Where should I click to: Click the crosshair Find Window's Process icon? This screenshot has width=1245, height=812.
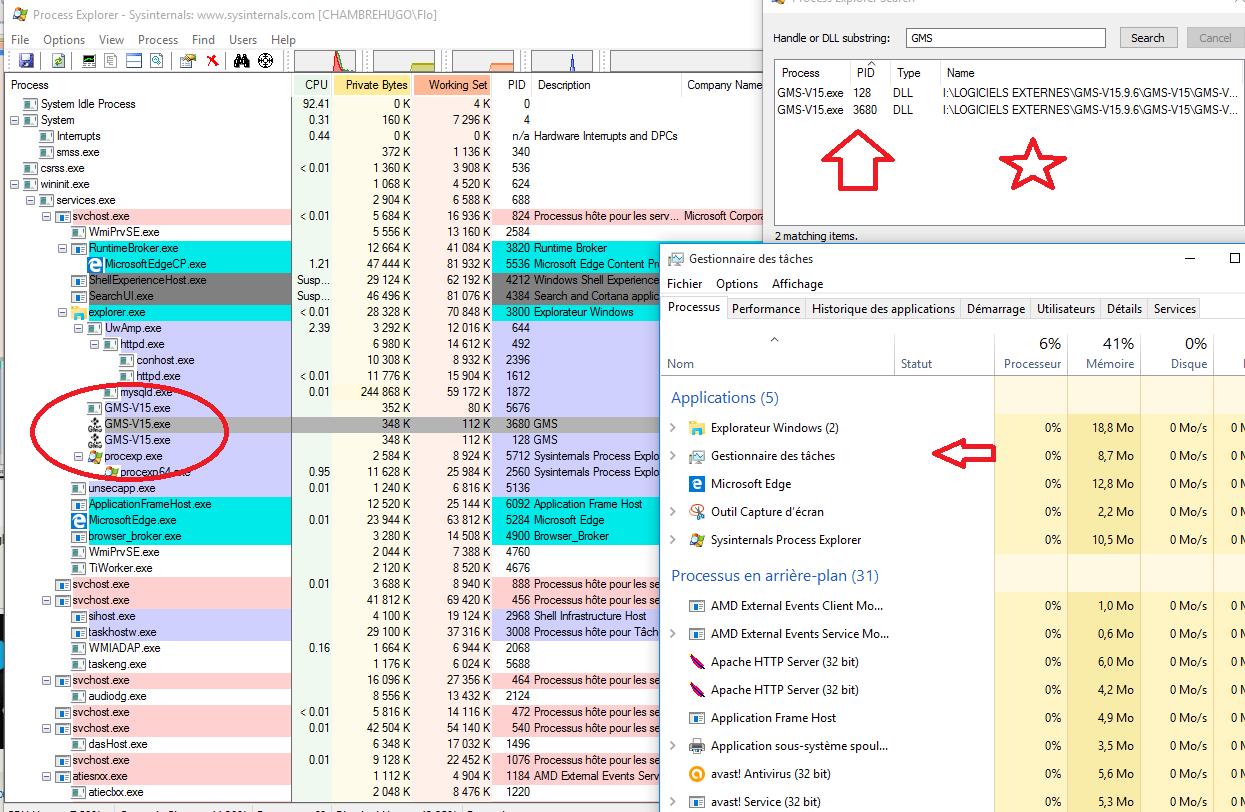coord(265,61)
